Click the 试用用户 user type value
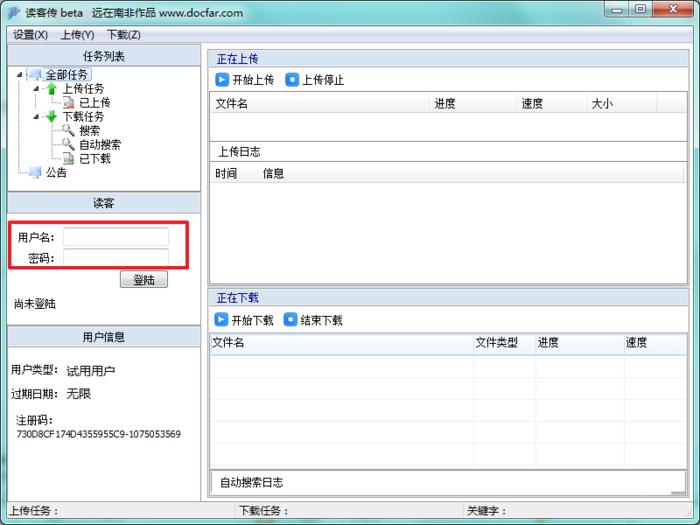700x525 pixels. tap(91, 371)
